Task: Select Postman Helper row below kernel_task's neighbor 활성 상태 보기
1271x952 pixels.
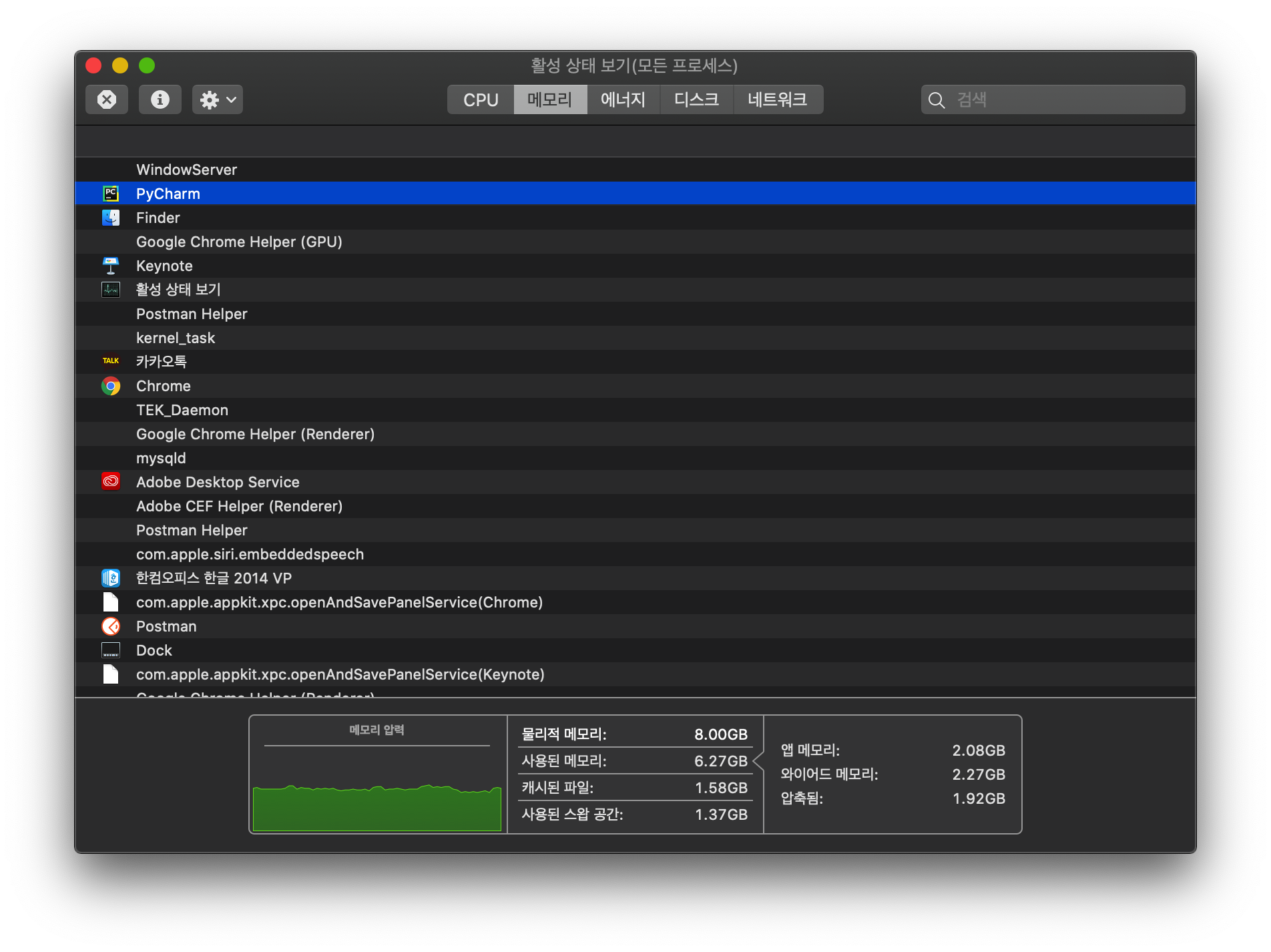Action: pos(635,314)
